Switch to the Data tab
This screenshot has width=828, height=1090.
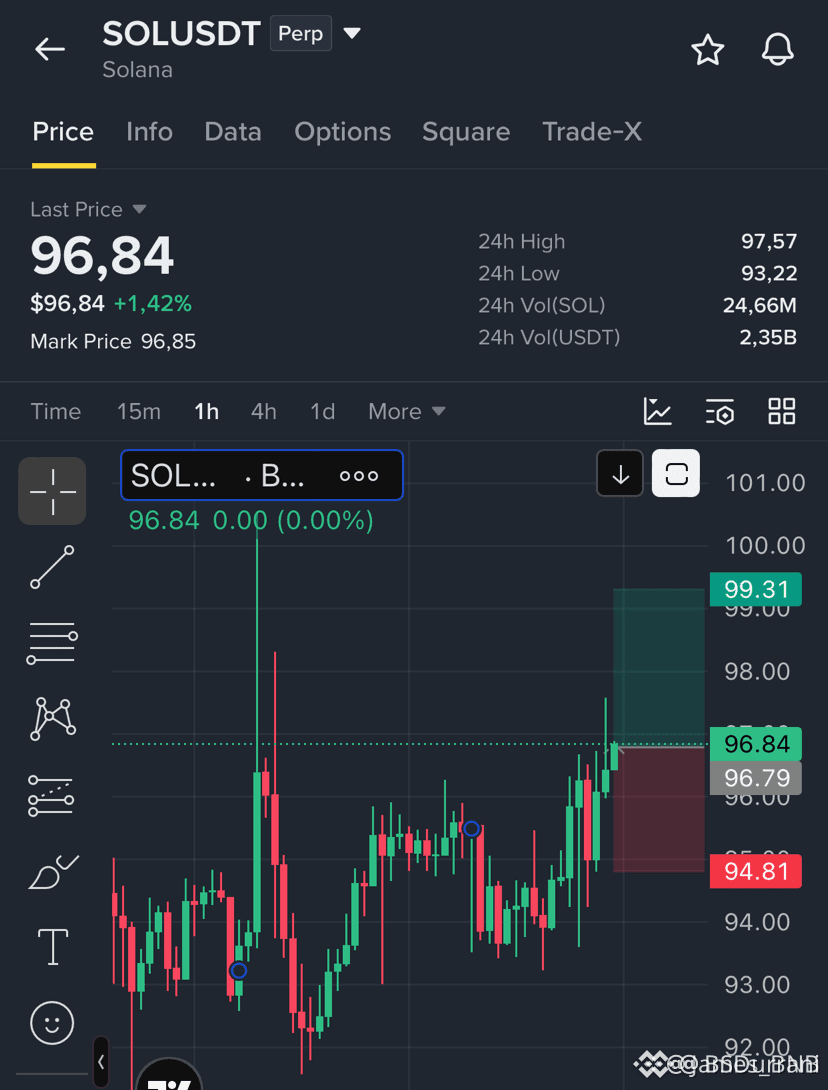233,131
